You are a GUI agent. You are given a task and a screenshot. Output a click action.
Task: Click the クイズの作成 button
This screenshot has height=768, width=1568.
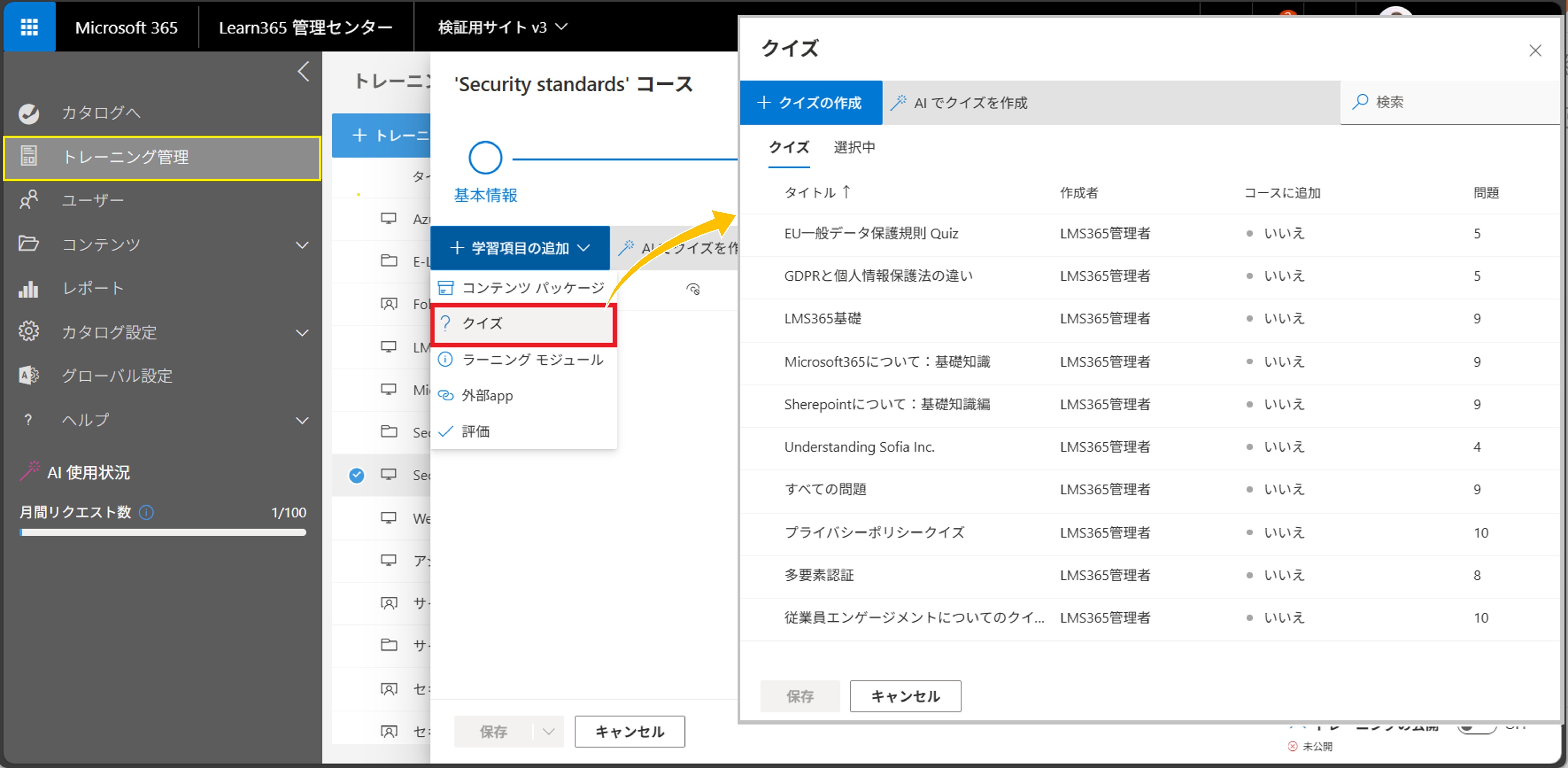coord(811,102)
